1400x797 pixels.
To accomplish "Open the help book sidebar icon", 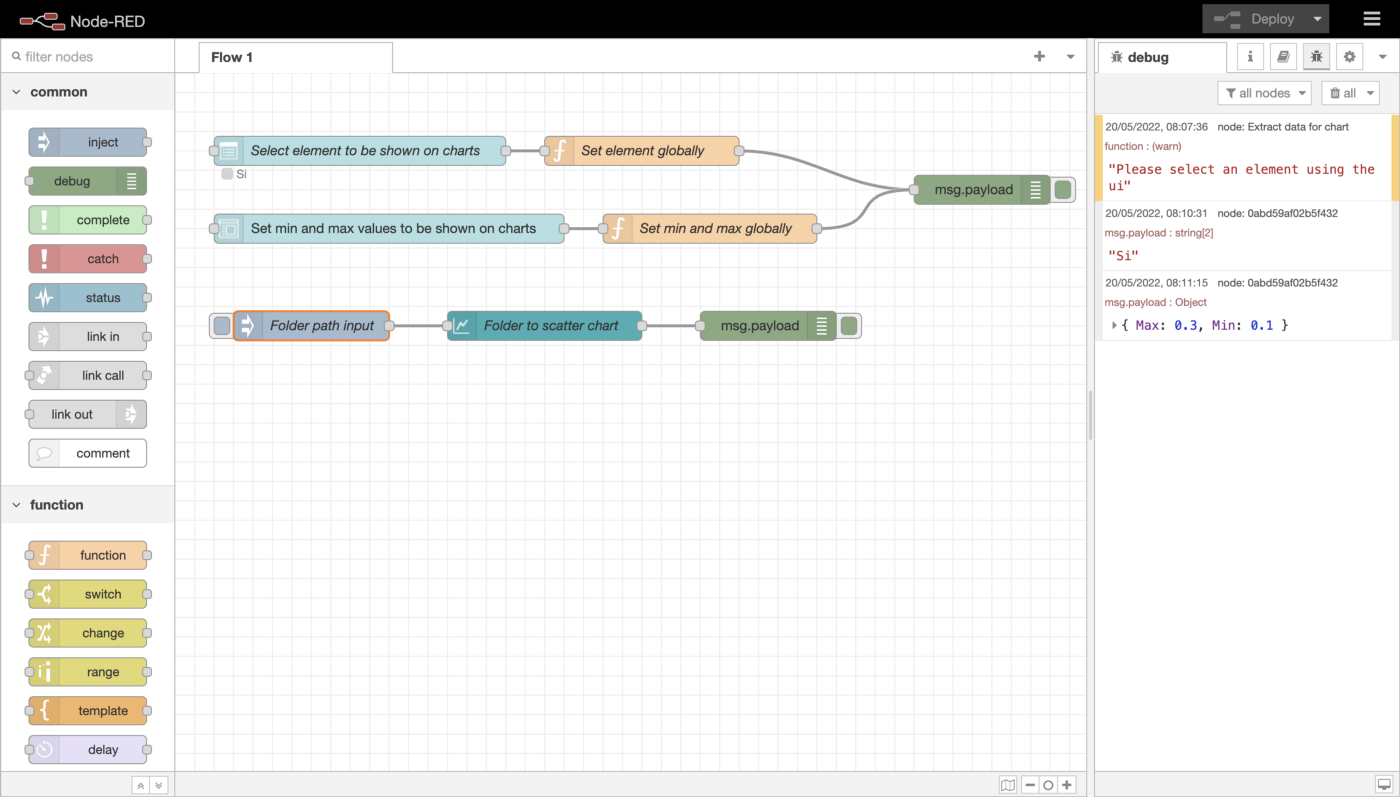I will [1283, 57].
